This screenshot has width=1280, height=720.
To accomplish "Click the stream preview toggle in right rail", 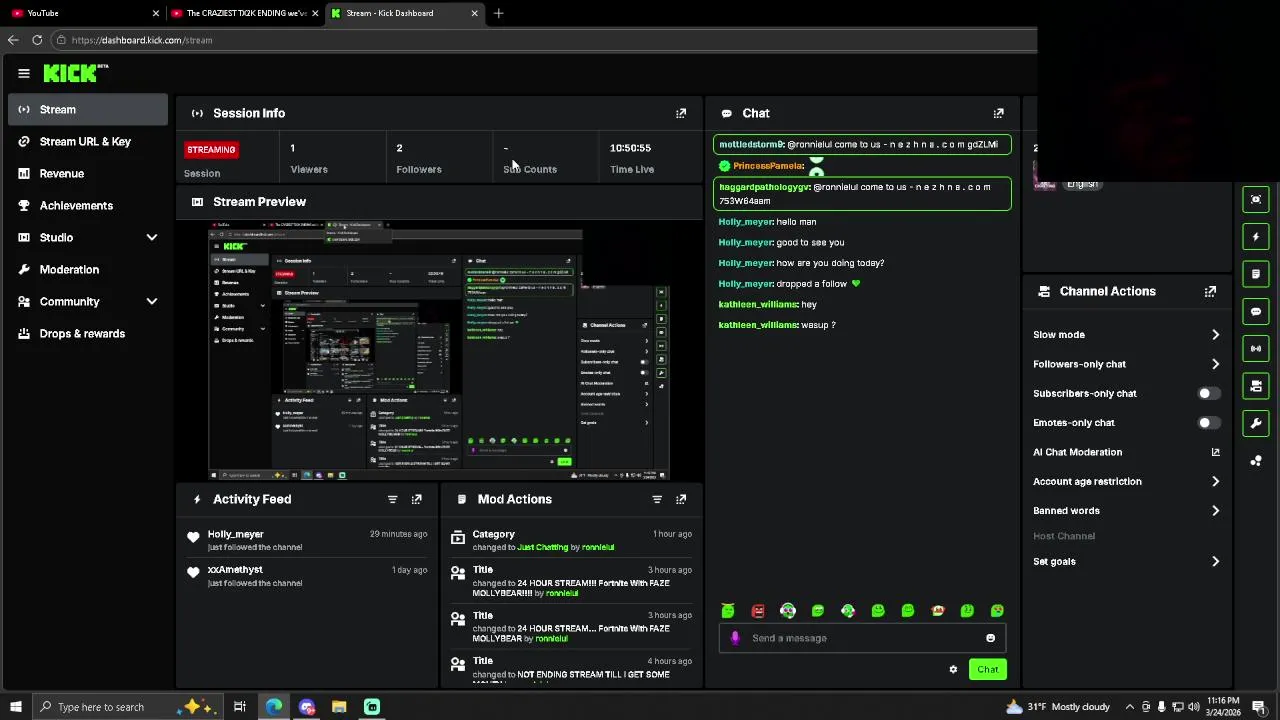I will coord(1256,199).
